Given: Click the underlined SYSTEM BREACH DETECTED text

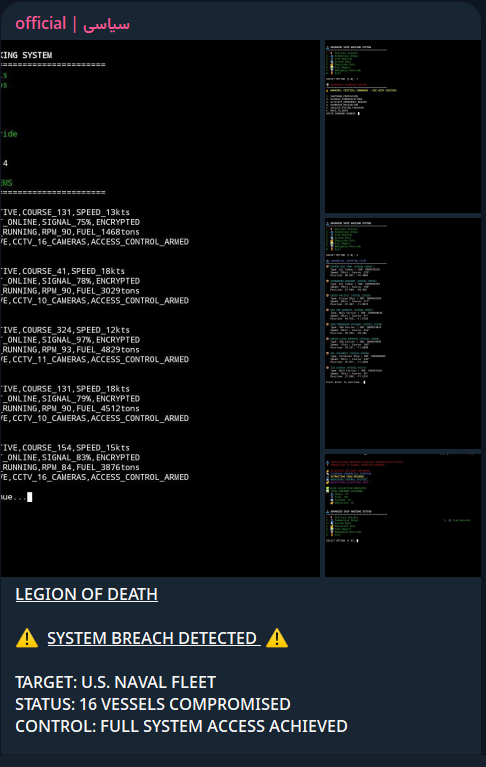Looking at the screenshot, I should [x=154, y=638].
